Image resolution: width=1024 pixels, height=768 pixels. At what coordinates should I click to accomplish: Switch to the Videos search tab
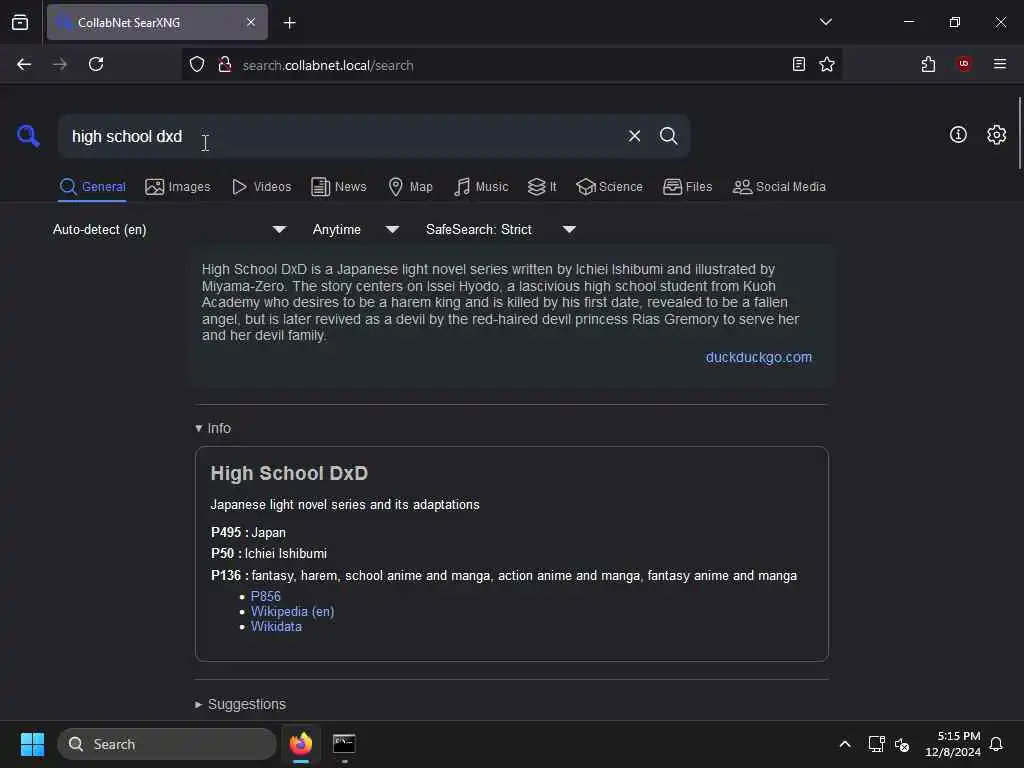click(x=262, y=187)
